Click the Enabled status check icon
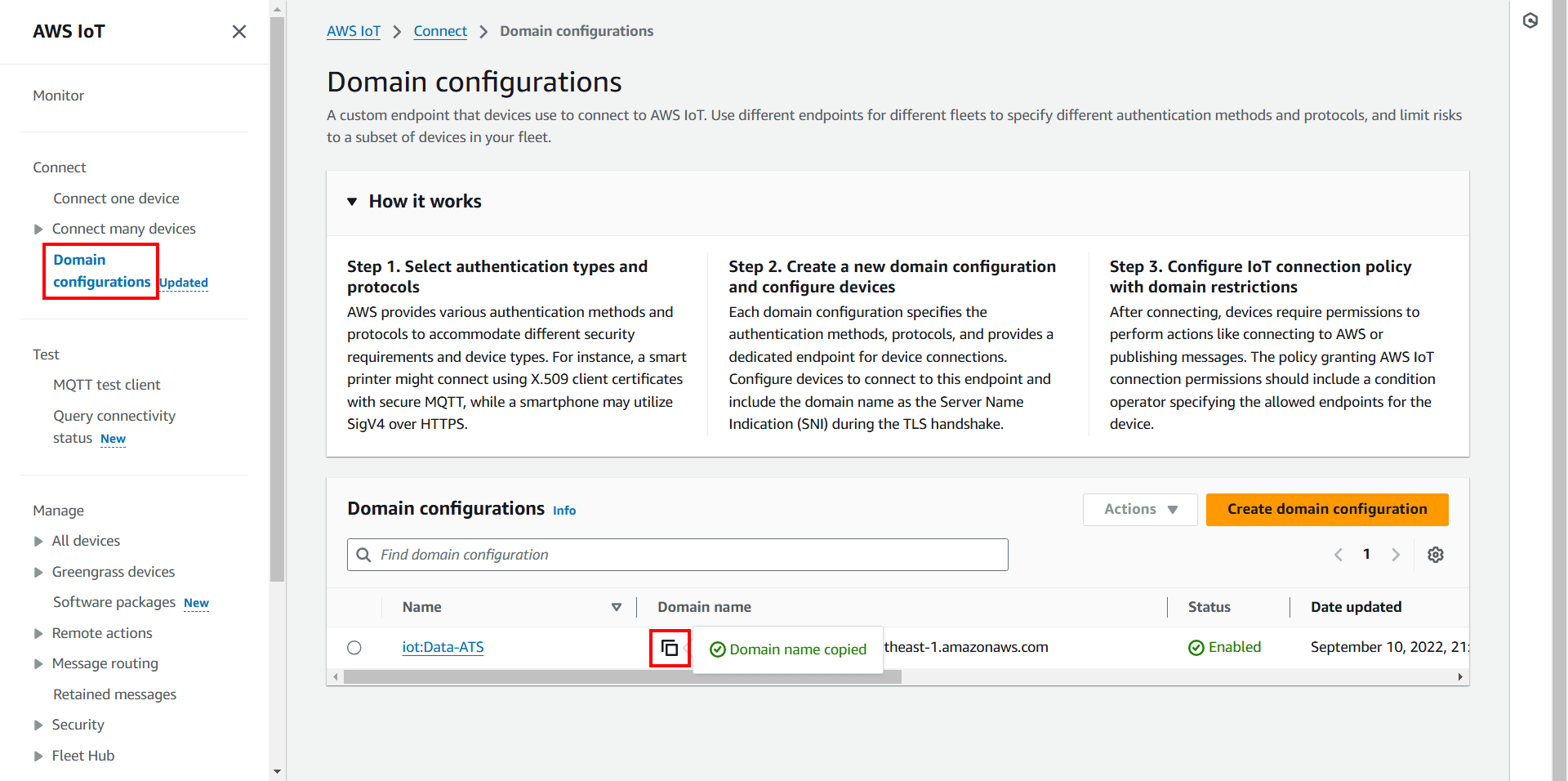 coord(1196,648)
